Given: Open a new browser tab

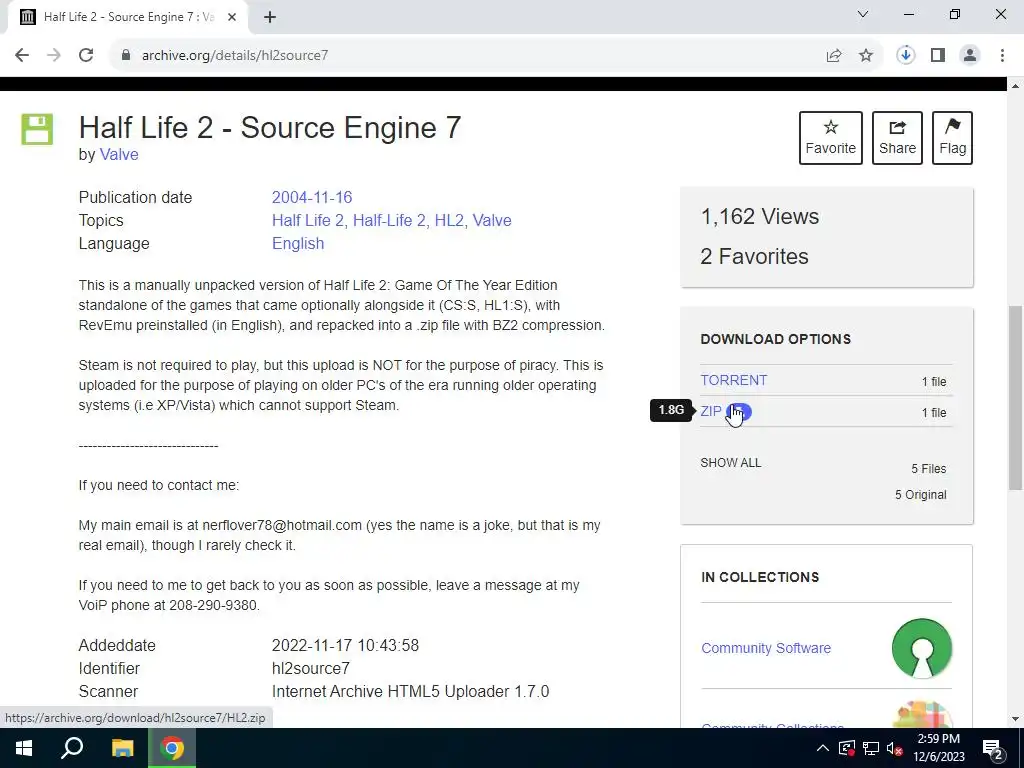Looking at the screenshot, I should click(270, 18).
